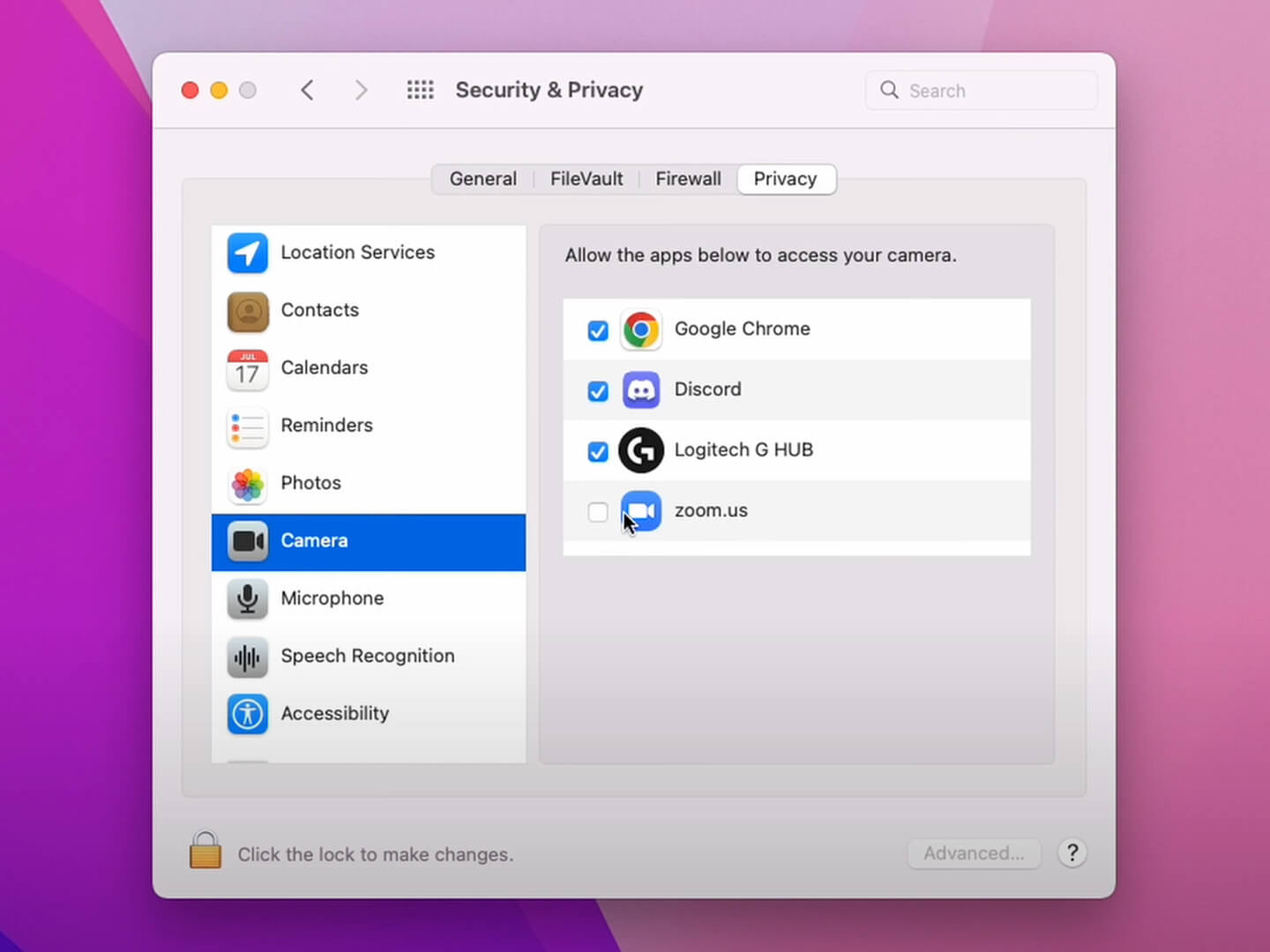Uncheck Discord camera access
This screenshot has width=1270, height=952.
(x=598, y=391)
